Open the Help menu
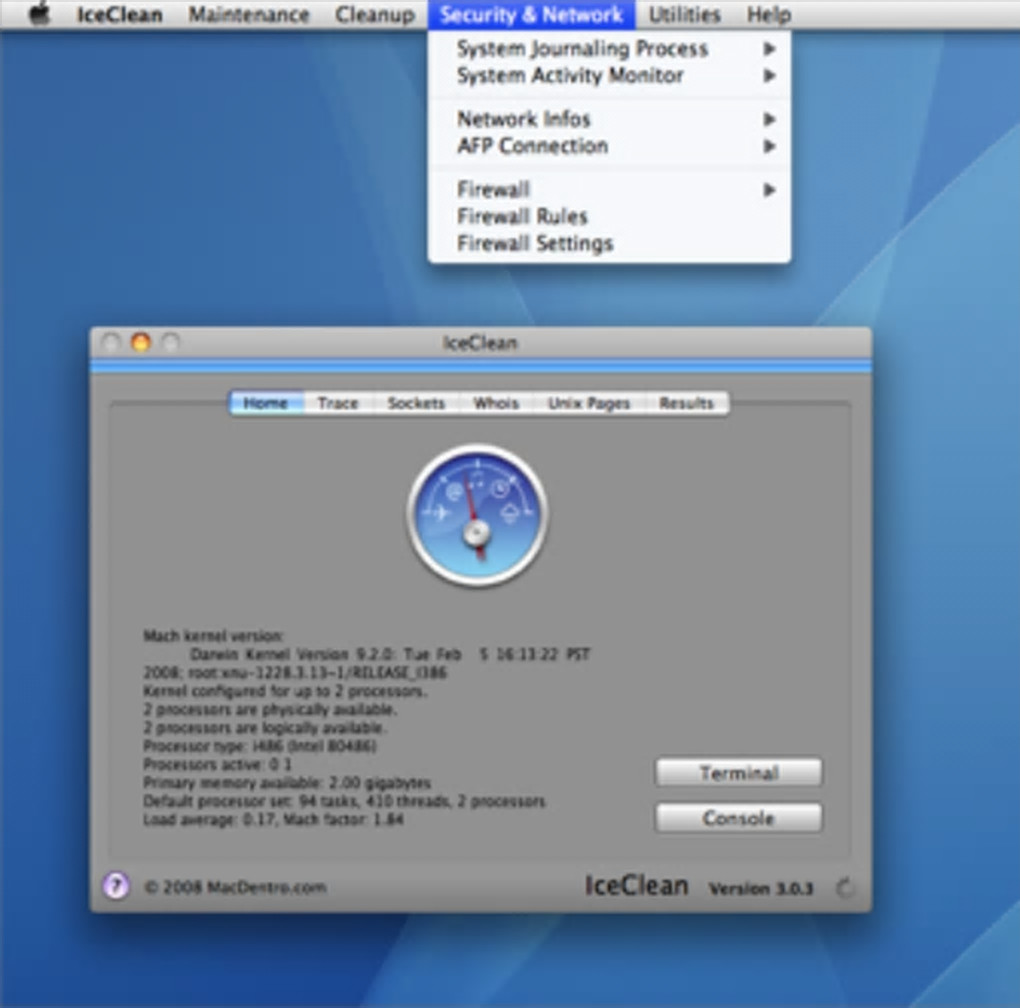Viewport: 1020px width, 1008px height. point(768,14)
